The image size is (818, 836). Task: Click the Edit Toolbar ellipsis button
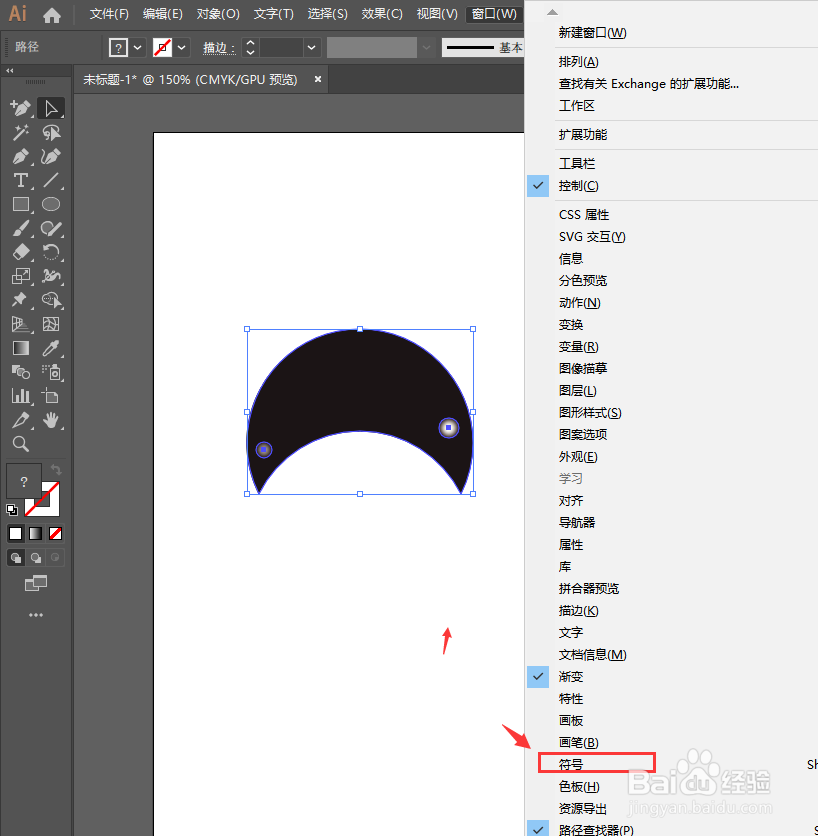[x=36, y=615]
